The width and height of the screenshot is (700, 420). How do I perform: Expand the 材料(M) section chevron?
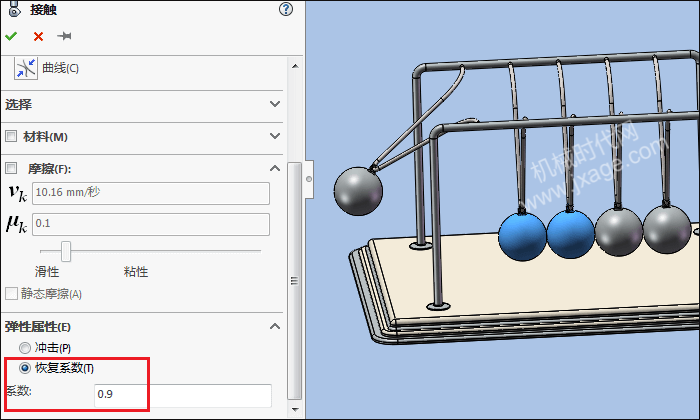(275, 136)
